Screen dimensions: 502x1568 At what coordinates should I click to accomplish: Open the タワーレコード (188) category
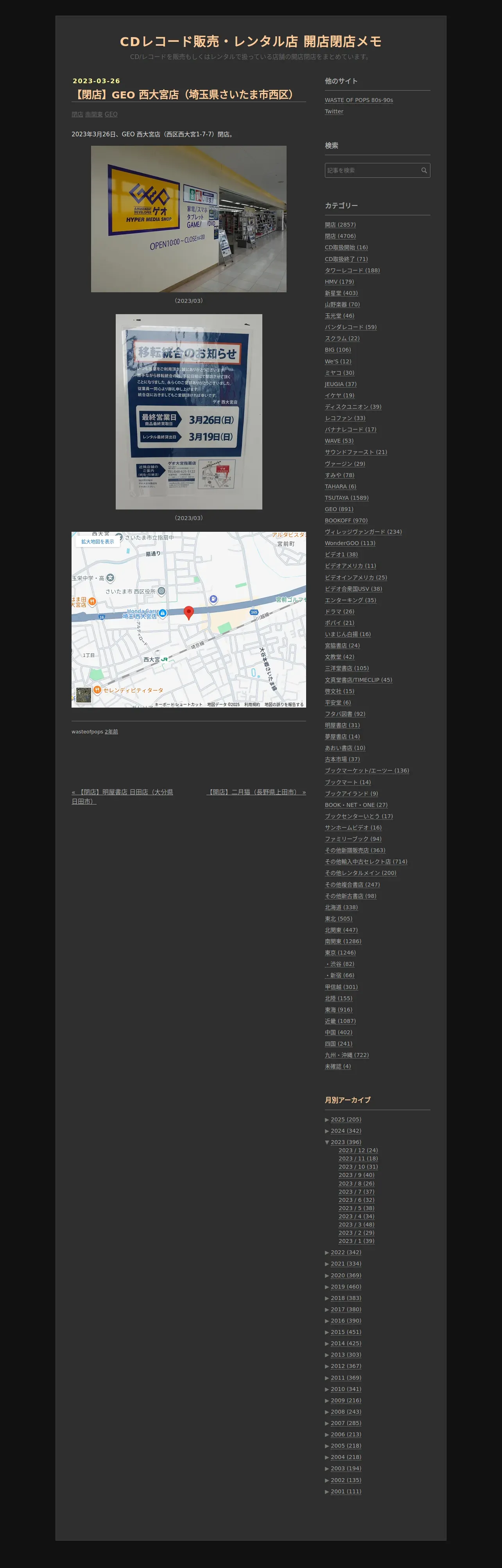(352, 270)
